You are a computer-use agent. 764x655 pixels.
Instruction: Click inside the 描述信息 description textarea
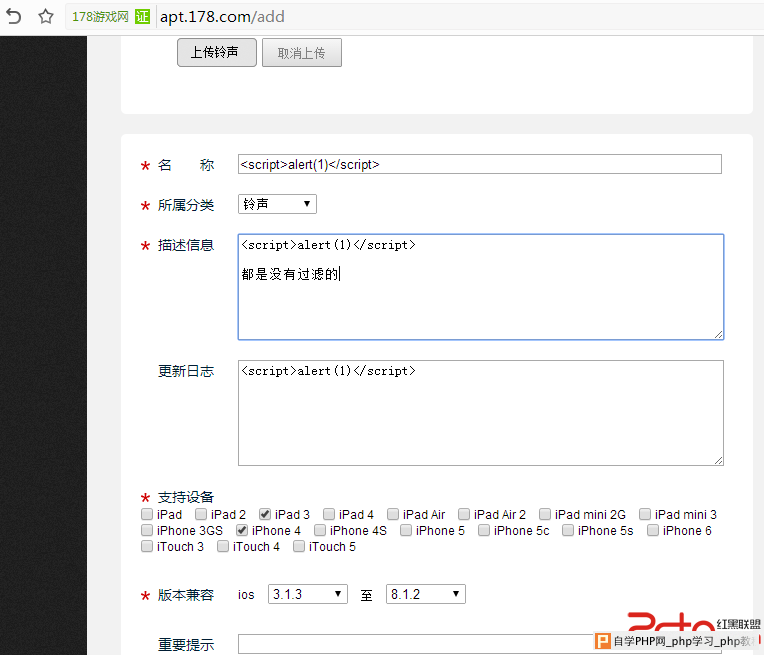[x=481, y=287]
